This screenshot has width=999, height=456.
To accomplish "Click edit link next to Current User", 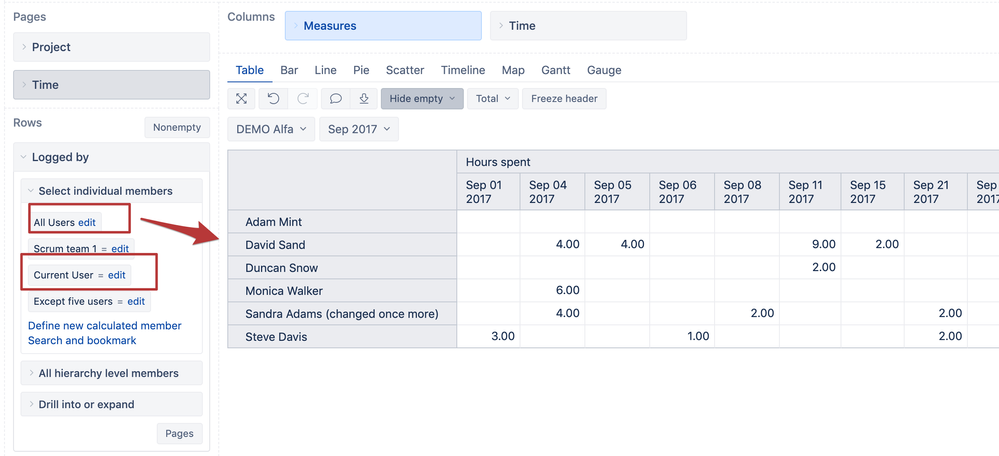I will pos(117,275).
